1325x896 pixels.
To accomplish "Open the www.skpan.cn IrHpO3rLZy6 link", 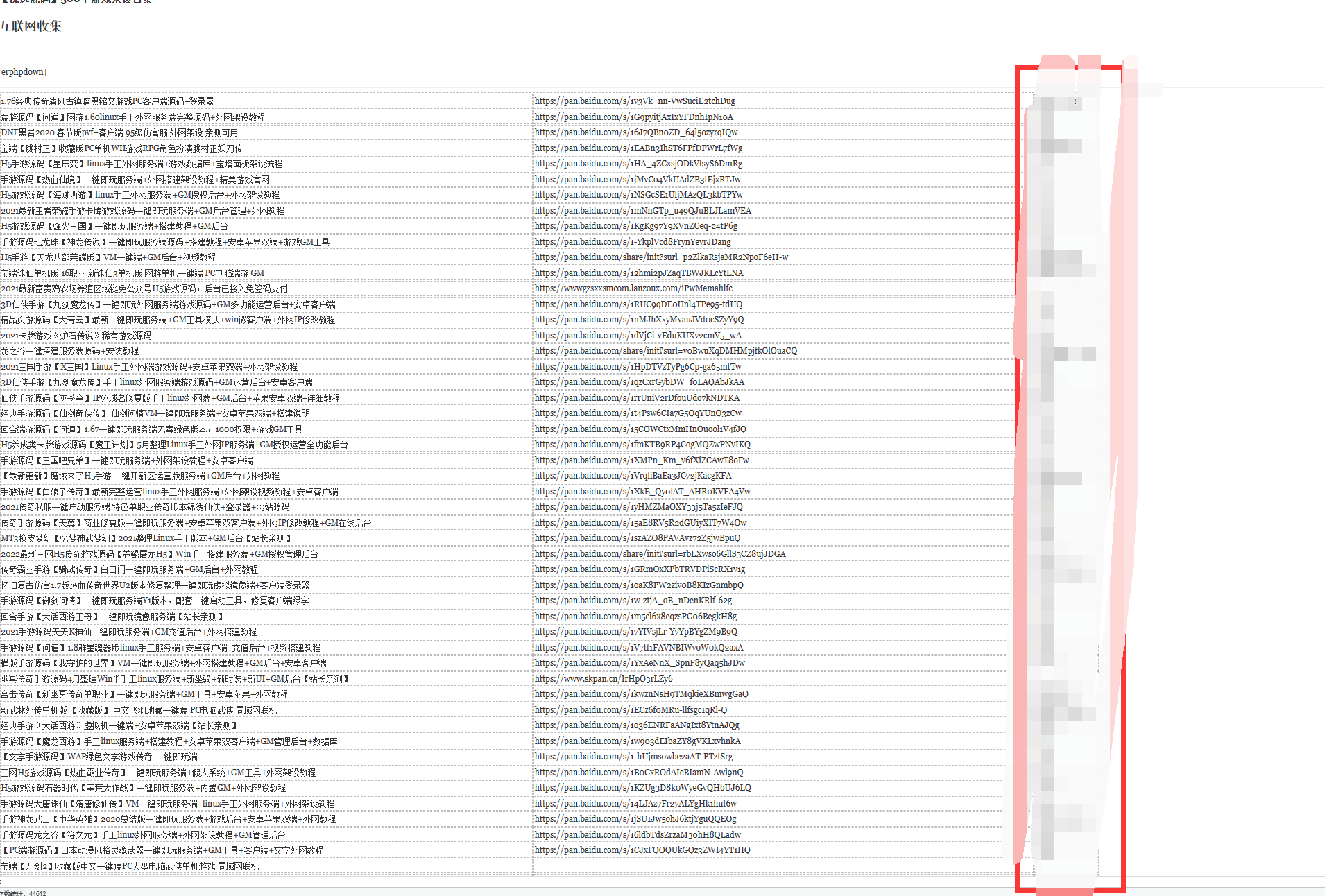I will tap(604, 679).
